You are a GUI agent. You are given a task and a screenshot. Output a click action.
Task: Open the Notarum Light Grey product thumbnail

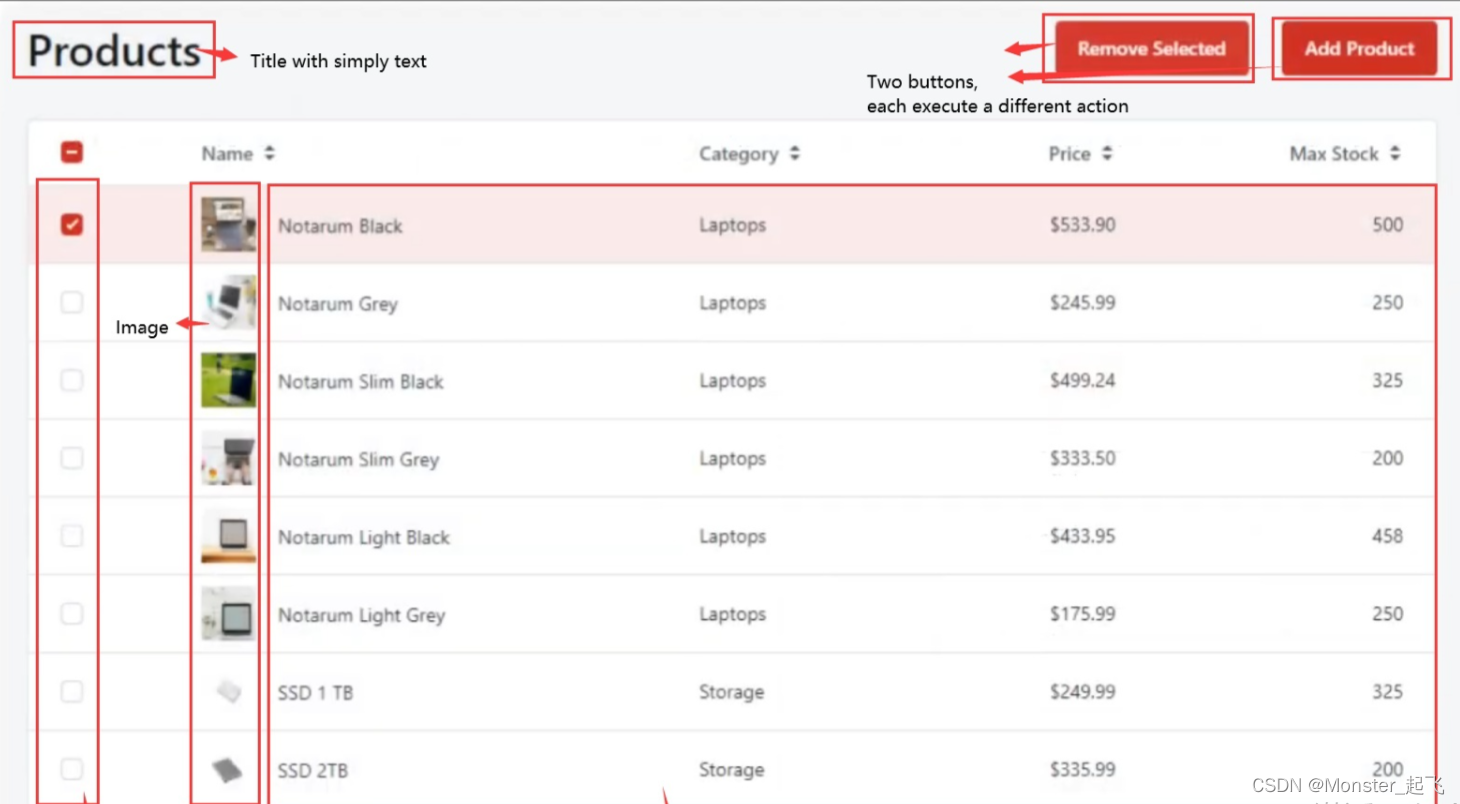[228, 613]
